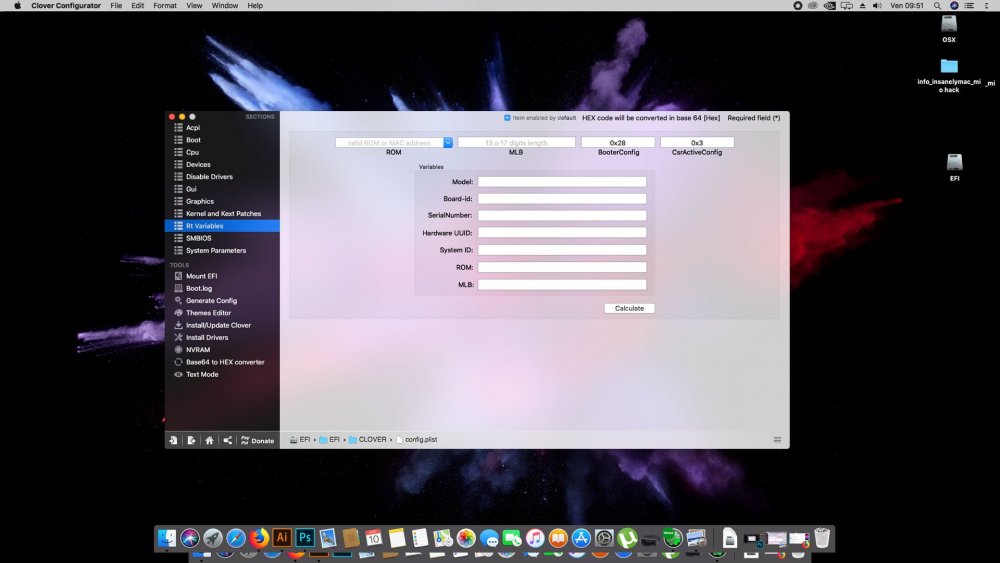Select the Acpi section
1000x563 pixels.
coord(221,128)
